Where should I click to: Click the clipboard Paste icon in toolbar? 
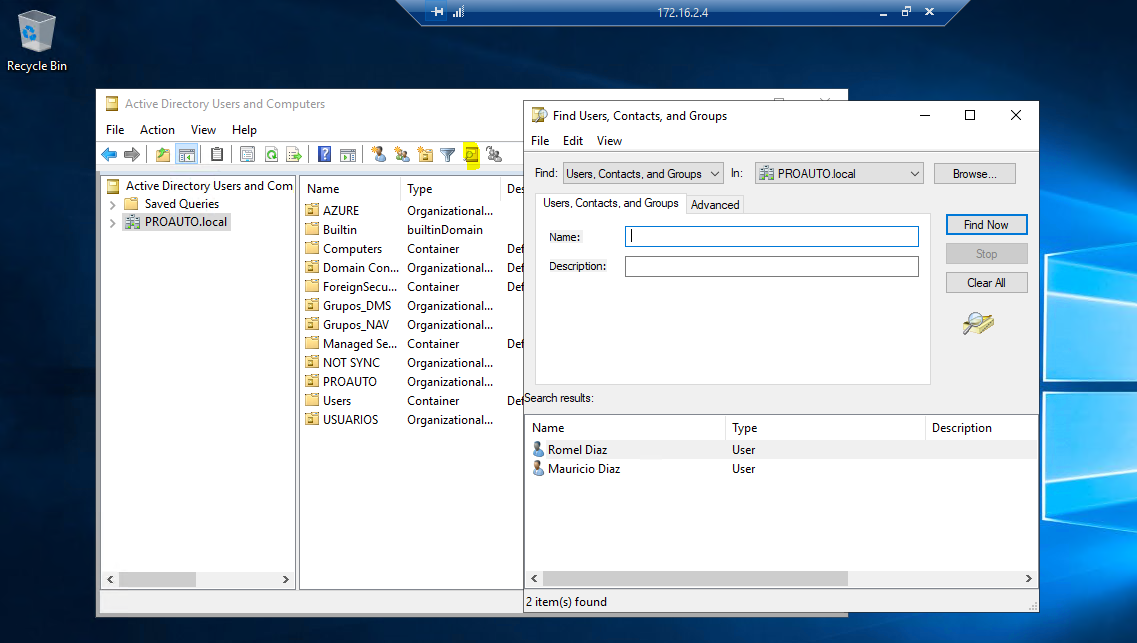click(216, 154)
